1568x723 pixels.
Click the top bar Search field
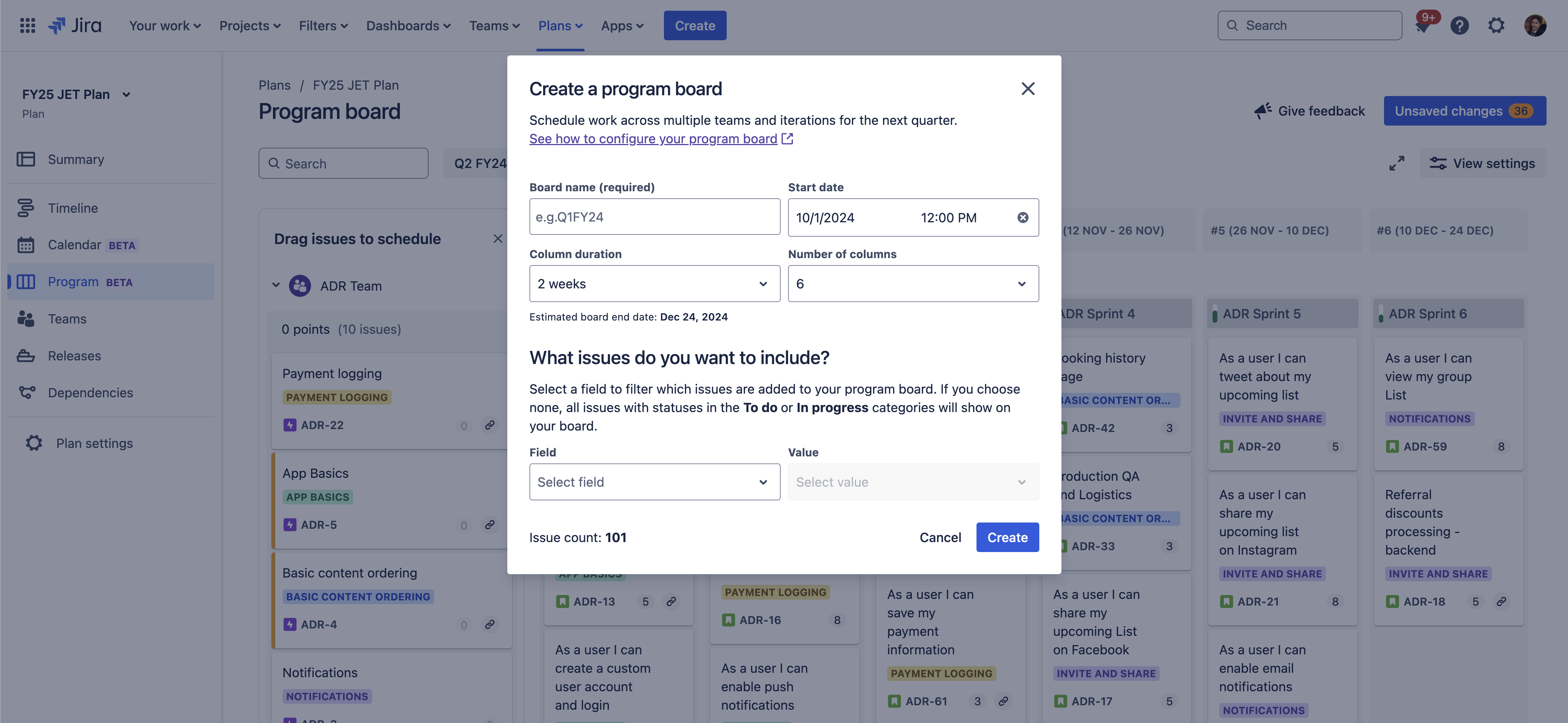(x=1309, y=25)
